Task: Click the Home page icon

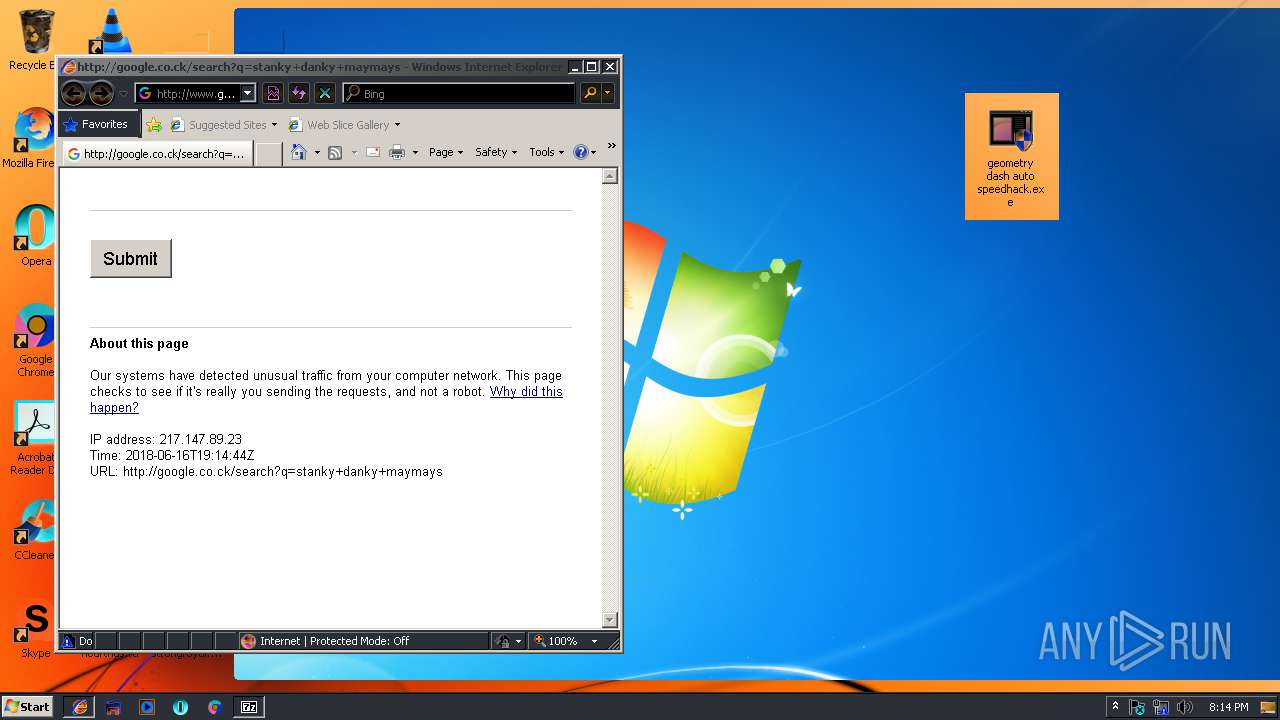Action: (298, 152)
